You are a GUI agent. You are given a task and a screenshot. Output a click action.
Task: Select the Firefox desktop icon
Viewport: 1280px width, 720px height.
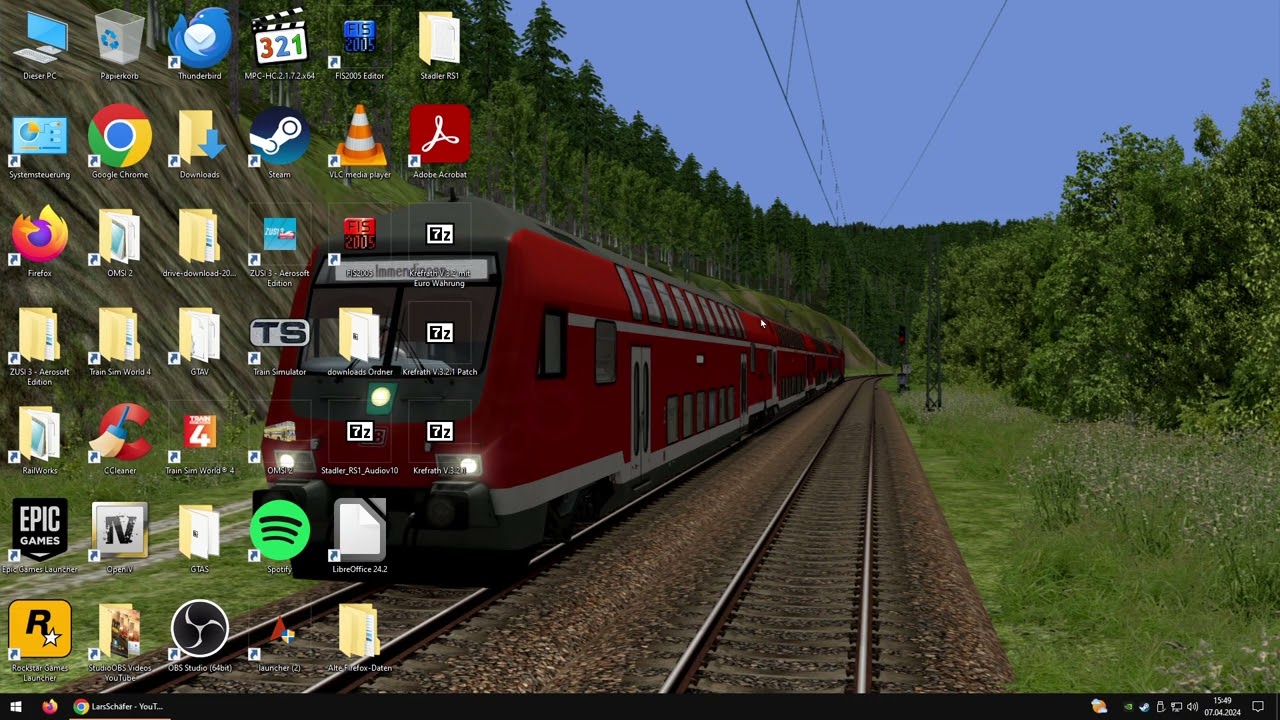[x=40, y=243]
